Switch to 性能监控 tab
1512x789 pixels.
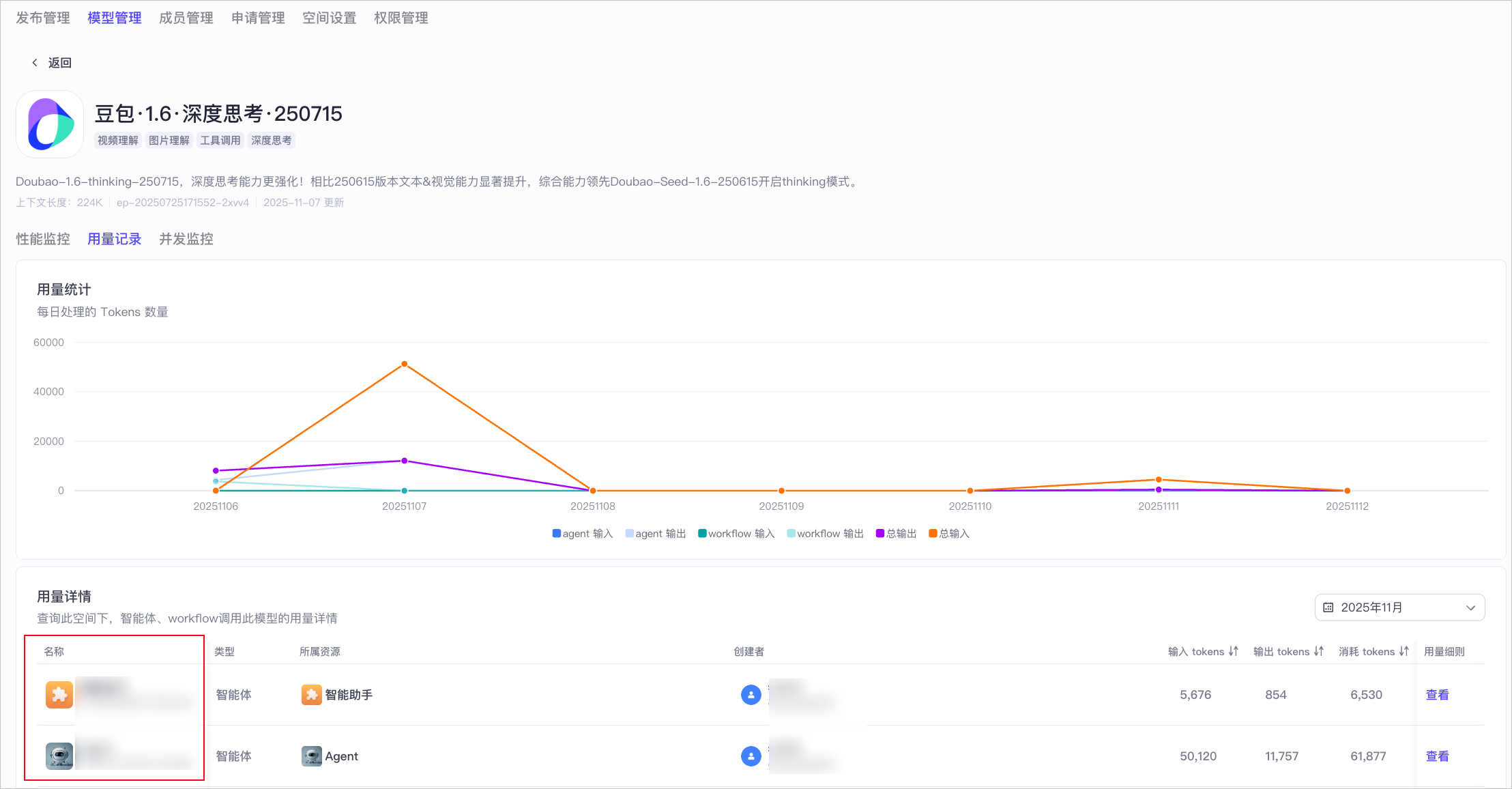tap(43, 239)
